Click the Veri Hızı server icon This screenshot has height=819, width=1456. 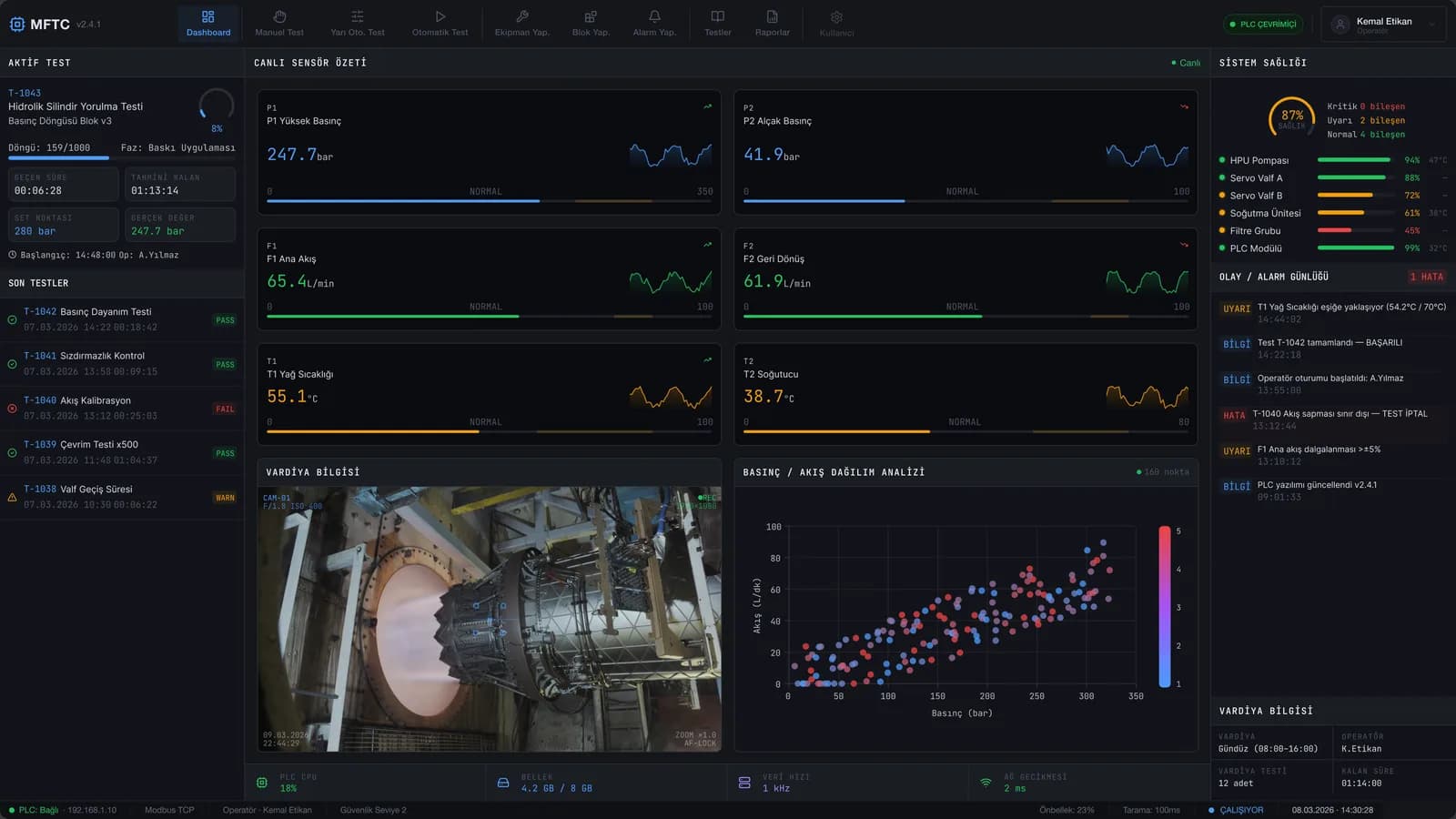point(744,783)
